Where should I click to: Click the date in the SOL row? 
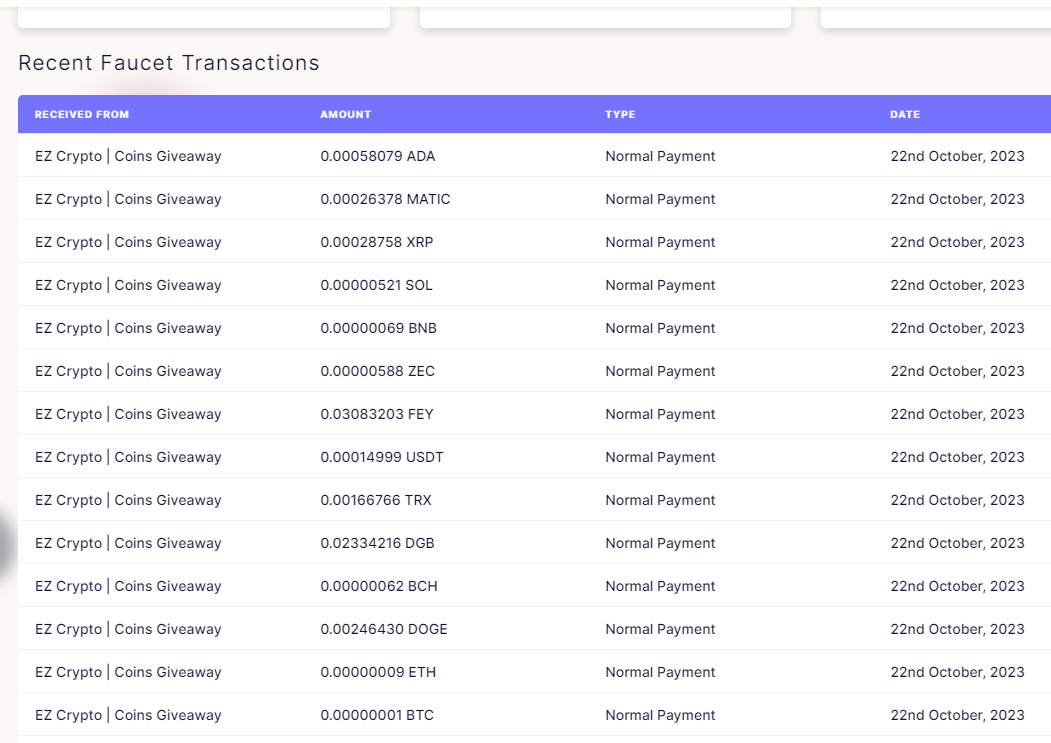(957, 285)
